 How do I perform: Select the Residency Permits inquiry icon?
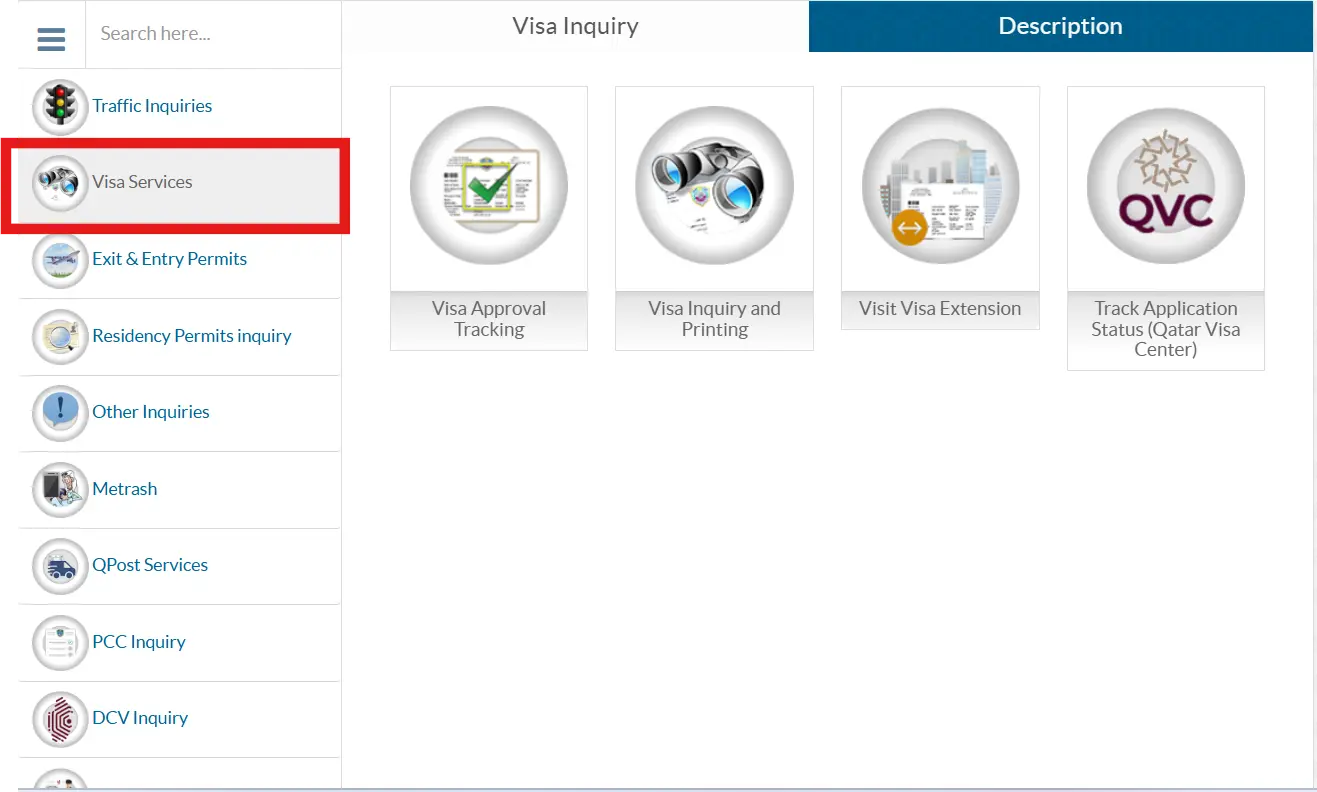coord(59,336)
